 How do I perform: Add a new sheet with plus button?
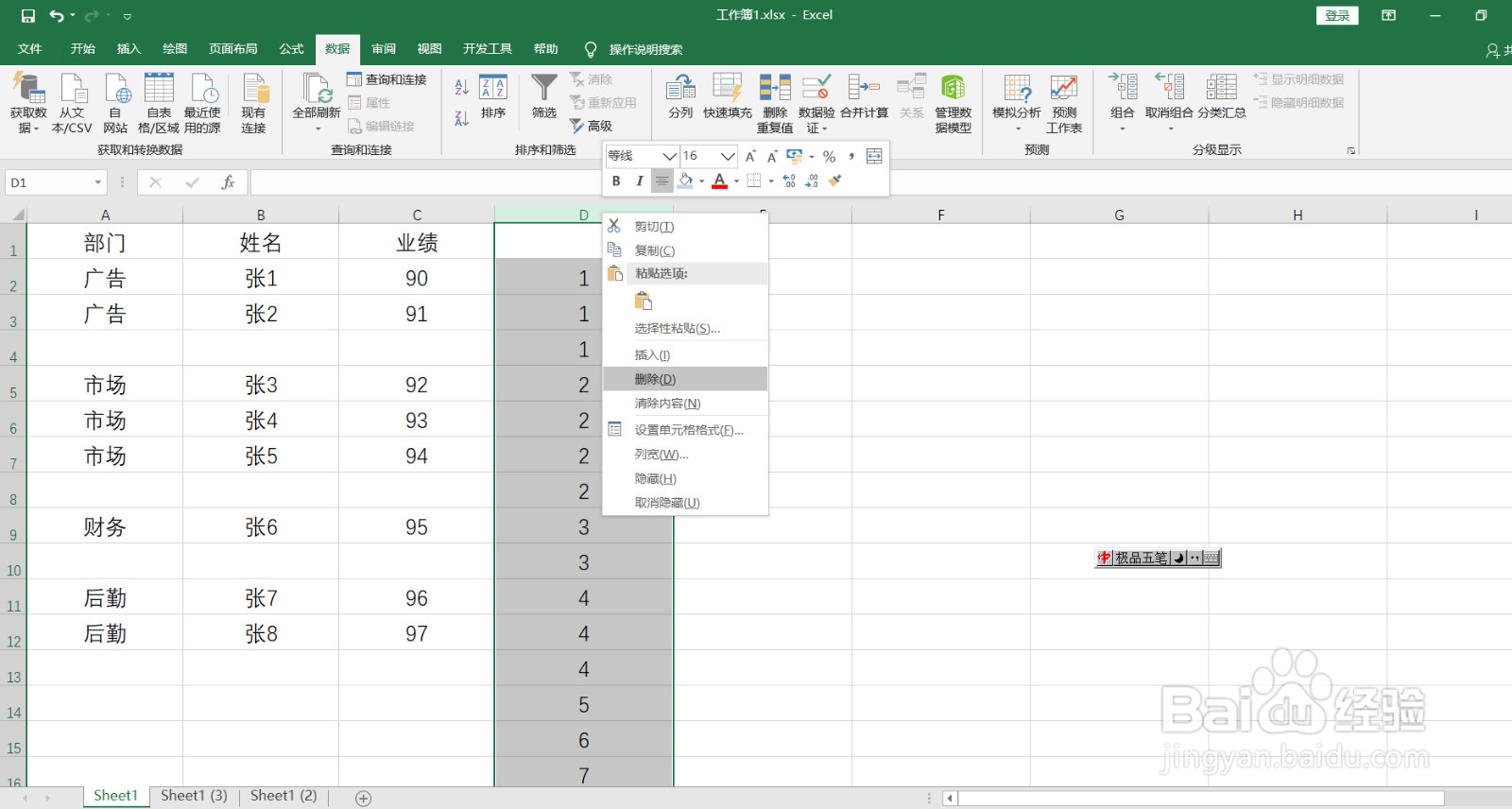pos(363,799)
